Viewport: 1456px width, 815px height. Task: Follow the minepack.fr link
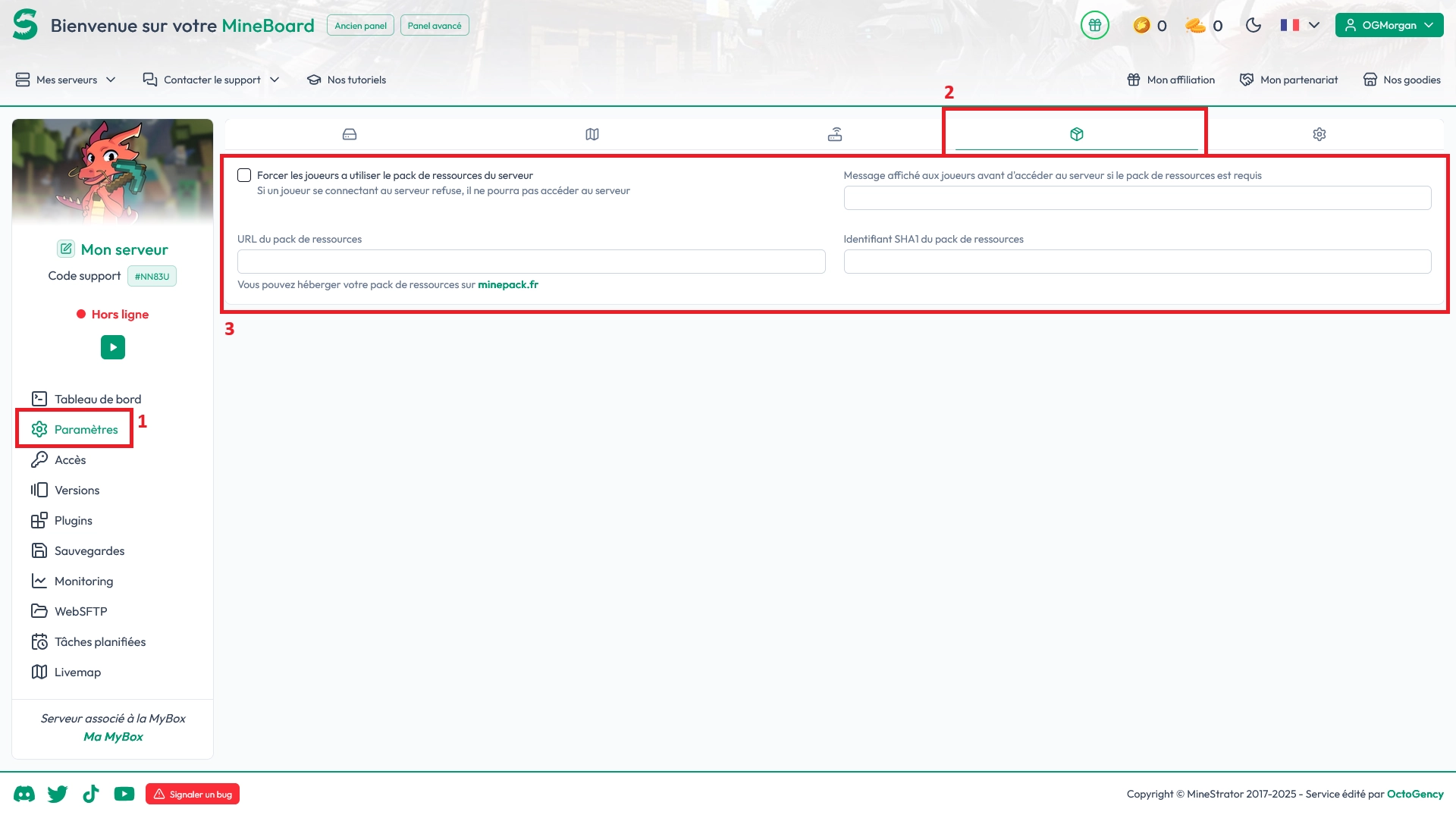(507, 284)
